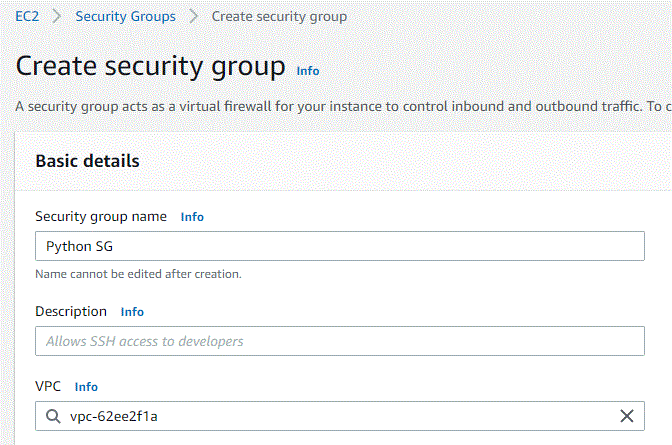Image resolution: width=672 pixels, height=445 pixels.
Task: Click the VPC field label
Action: pos(49,387)
